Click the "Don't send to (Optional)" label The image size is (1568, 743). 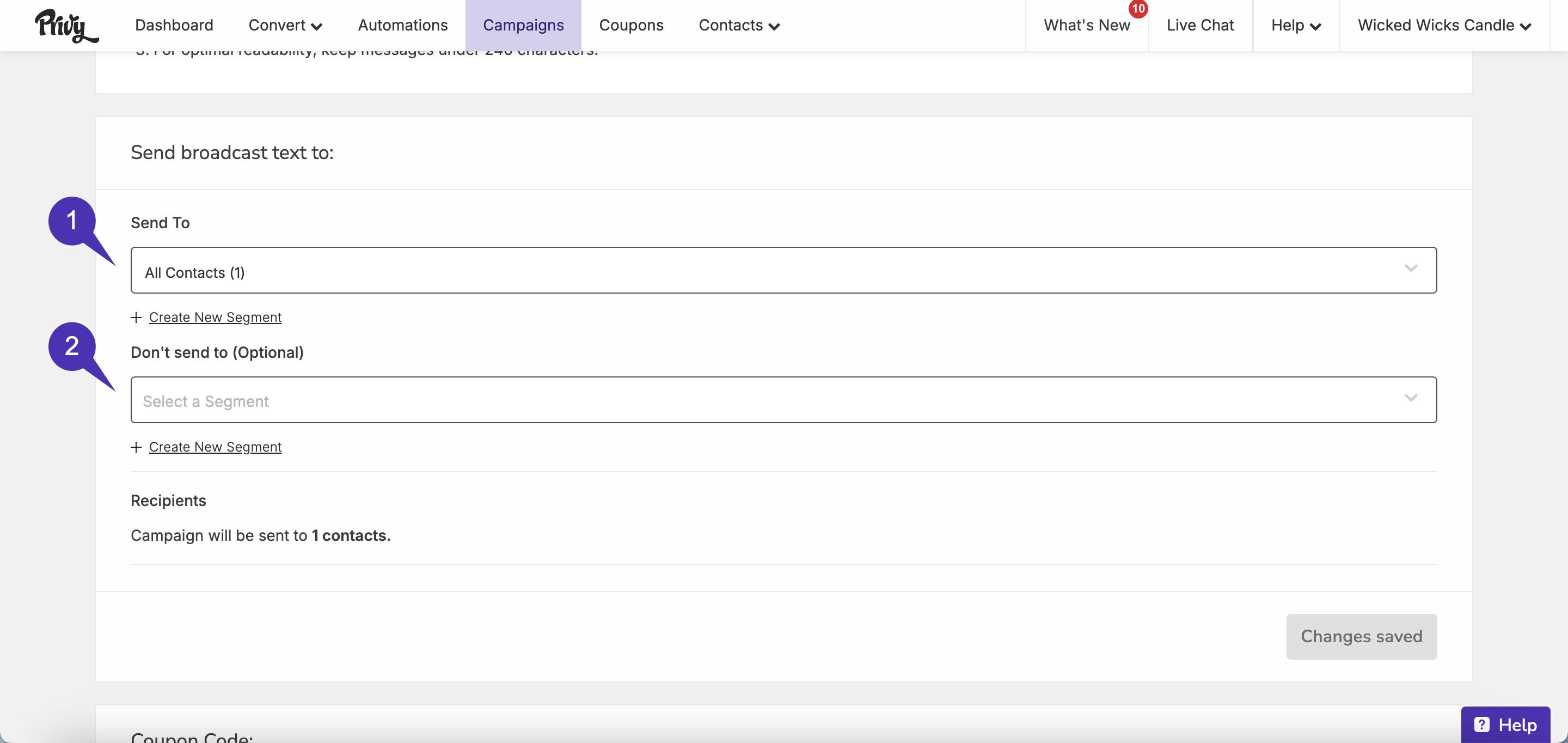click(217, 352)
